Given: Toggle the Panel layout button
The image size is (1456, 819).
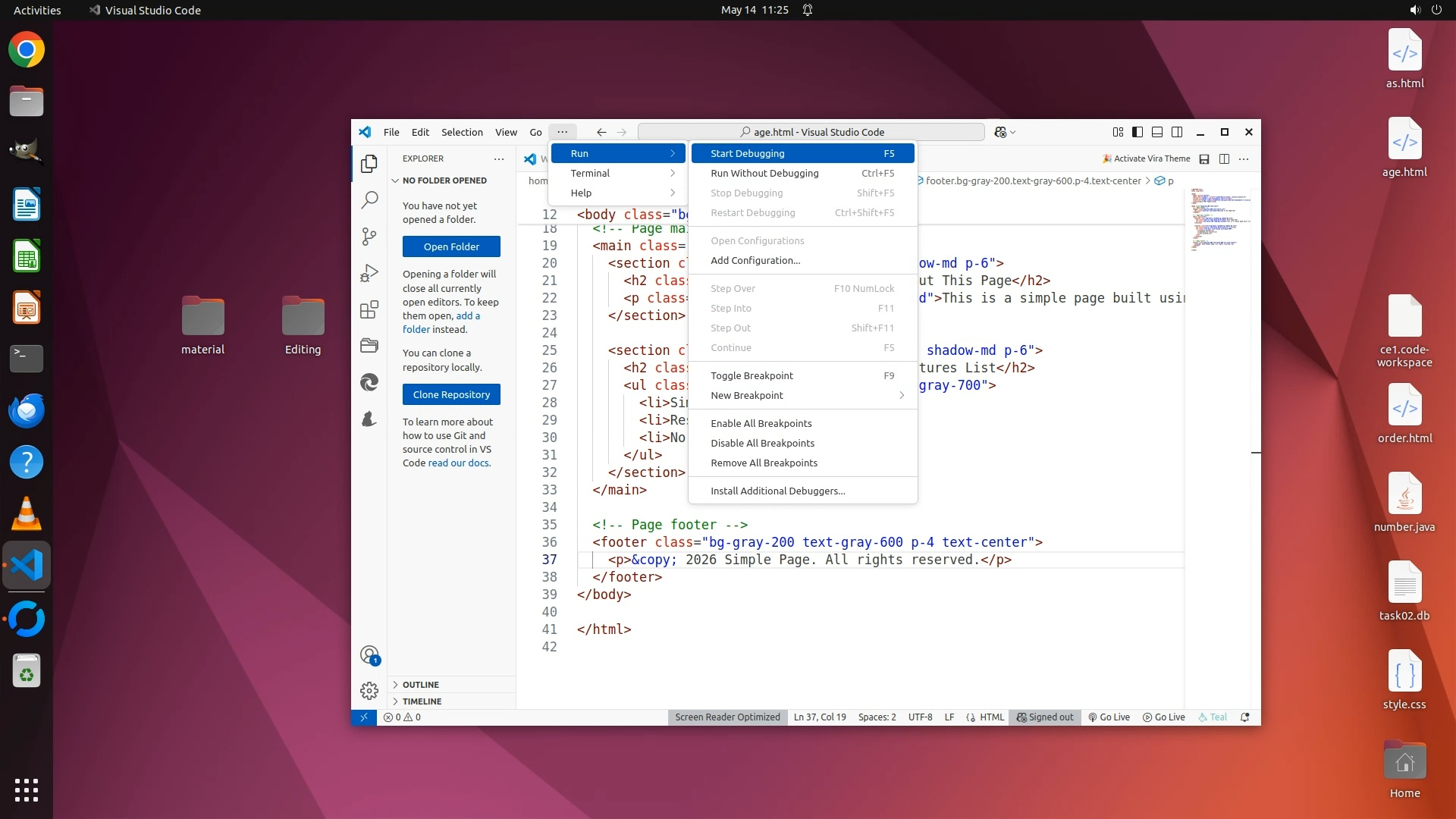Looking at the screenshot, I should (1157, 132).
